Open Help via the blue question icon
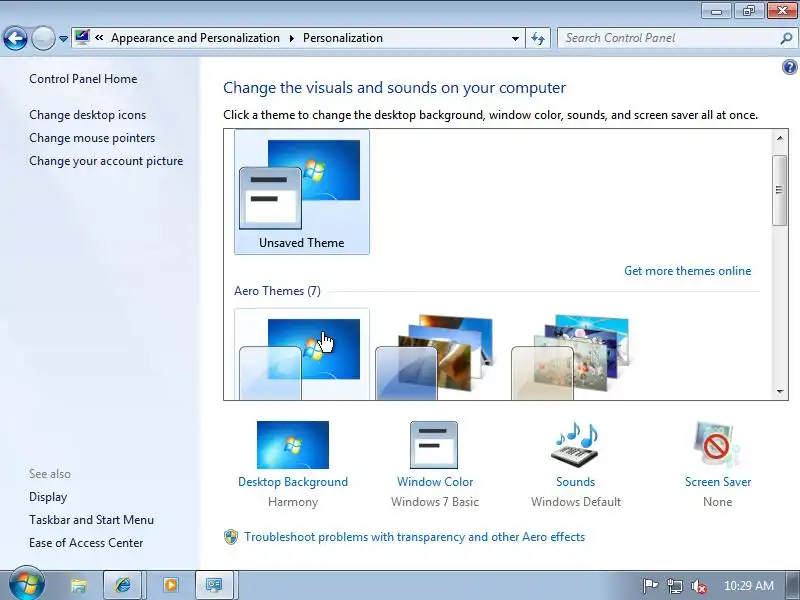This screenshot has width=800, height=600. click(790, 67)
